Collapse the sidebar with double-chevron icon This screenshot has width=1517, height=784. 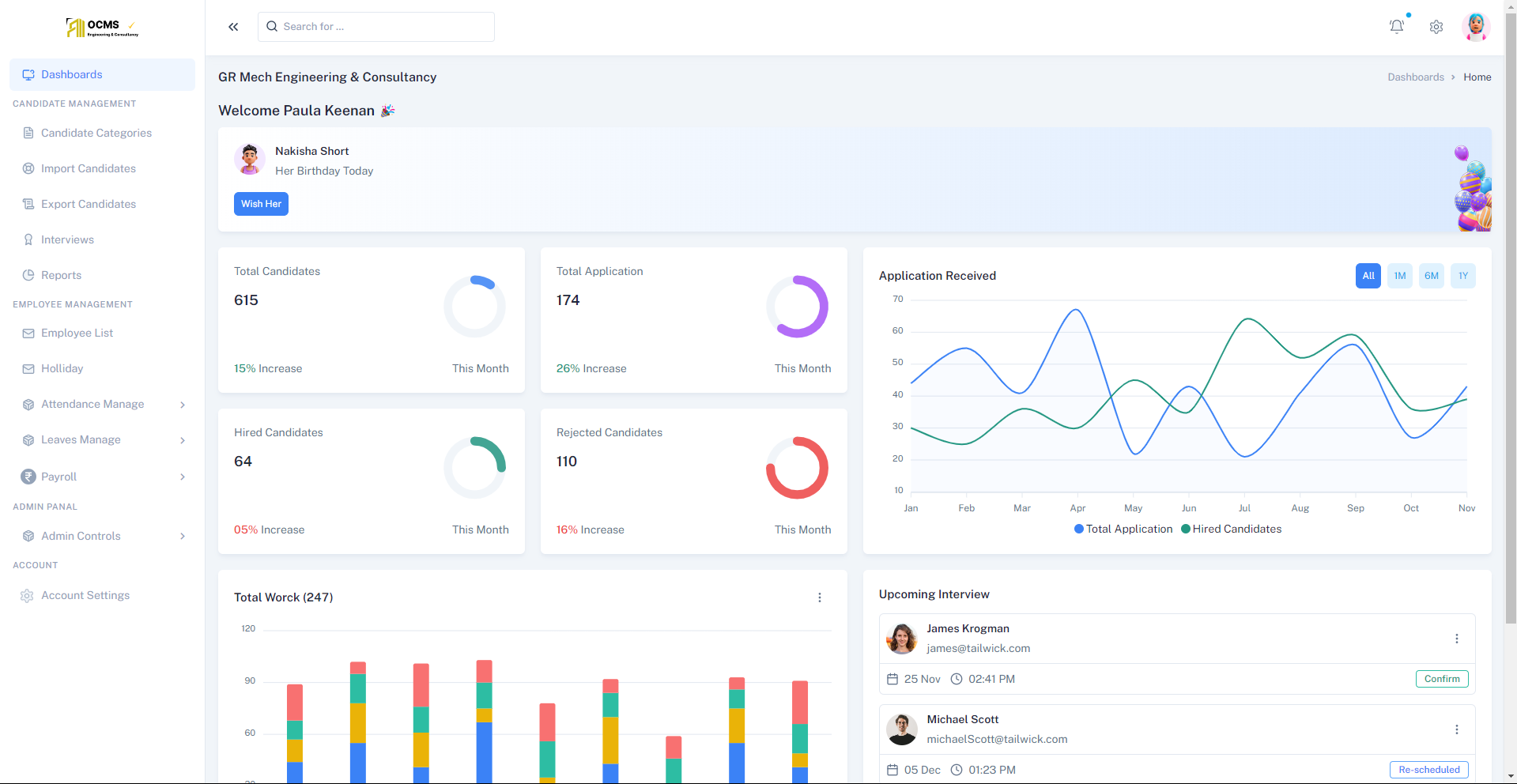(x=233, y=27)
